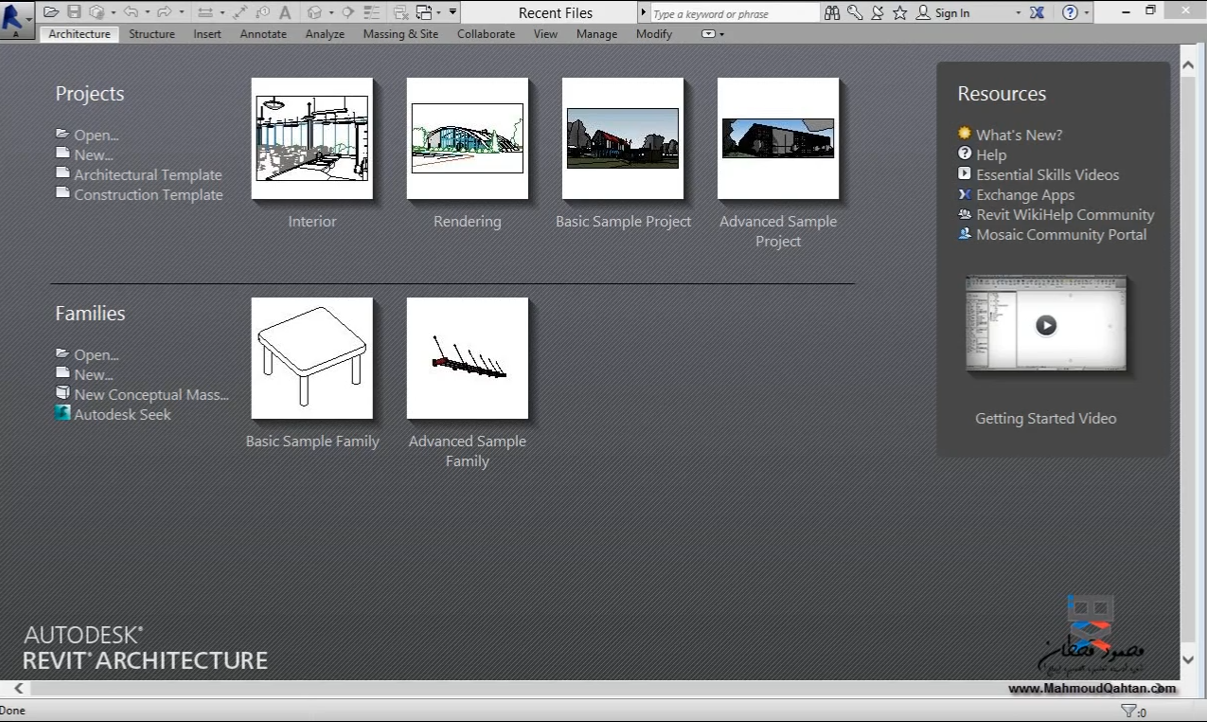The height and width of the screenshot is (722, 1207).
Task: Open Customize Quick Access Toolbar dropdown
Action: 453,12
